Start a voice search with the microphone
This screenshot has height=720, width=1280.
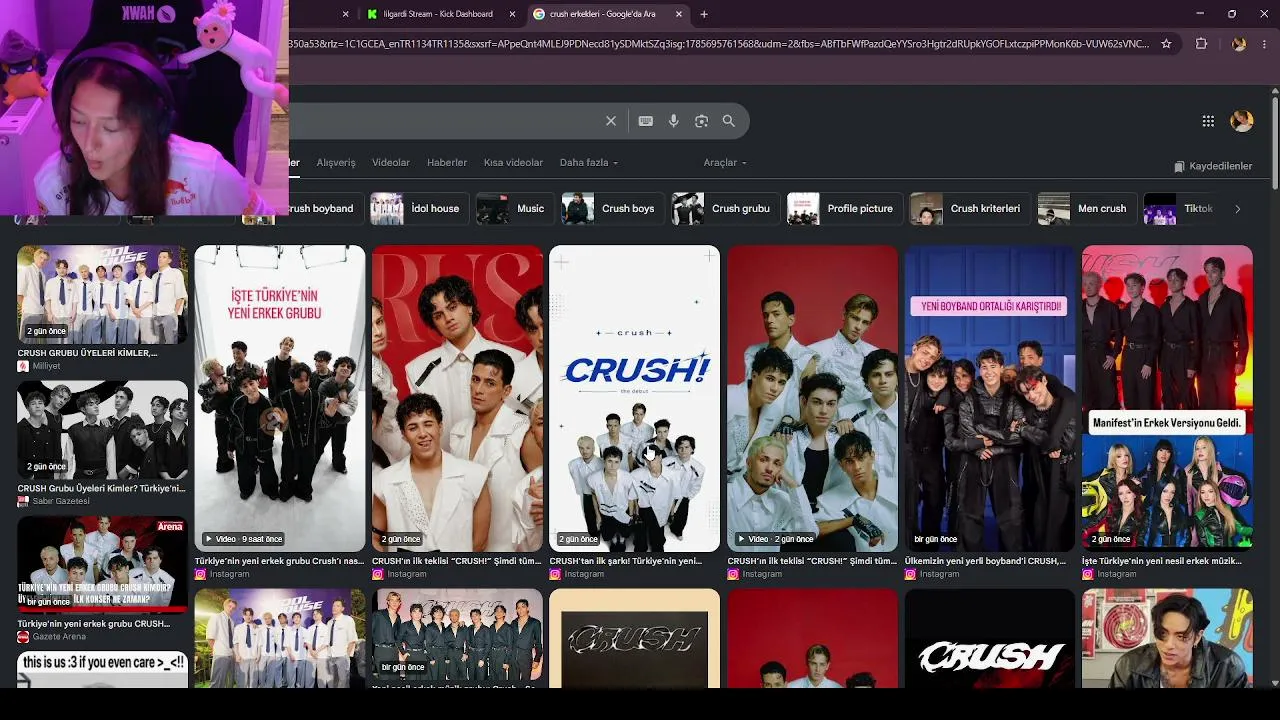point(674,121)
